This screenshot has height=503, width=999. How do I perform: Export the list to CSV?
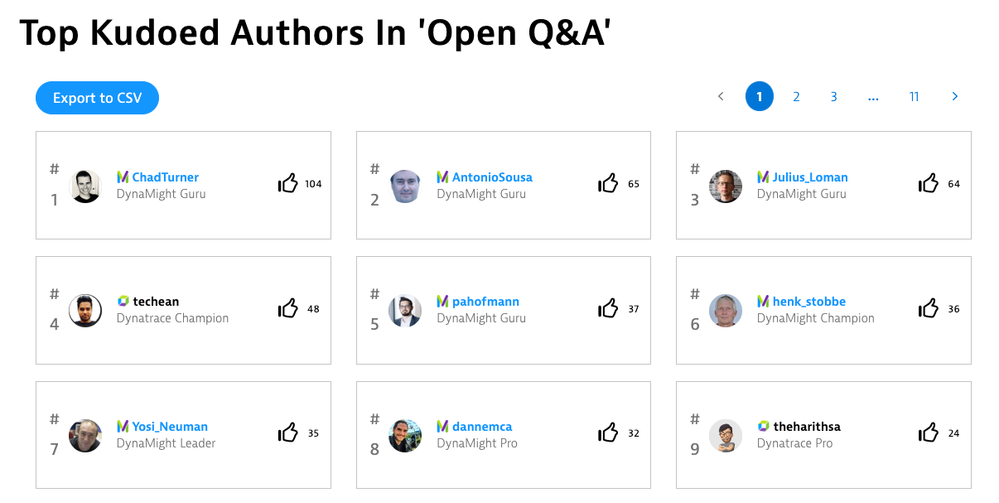[97, 98]
